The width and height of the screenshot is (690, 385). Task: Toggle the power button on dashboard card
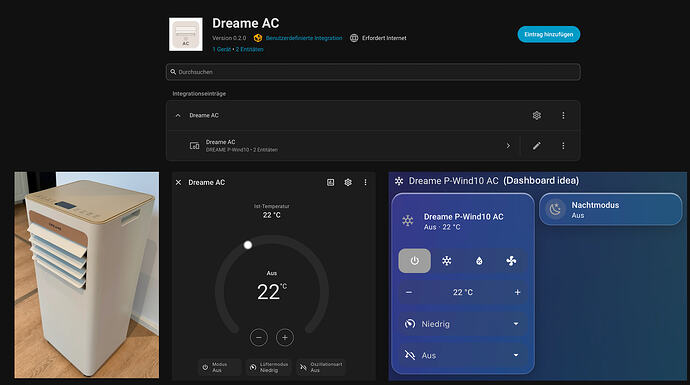[x=415, y=261]
